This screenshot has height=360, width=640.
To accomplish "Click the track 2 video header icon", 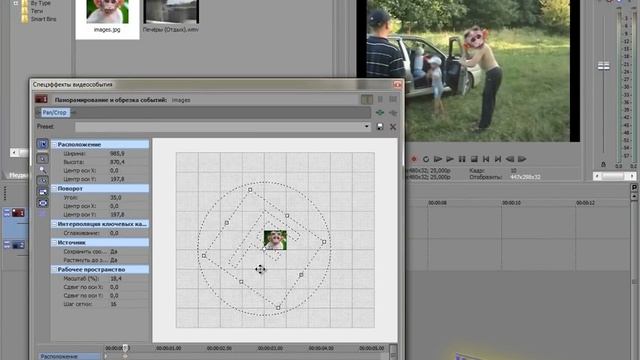I will coord(18,245).
